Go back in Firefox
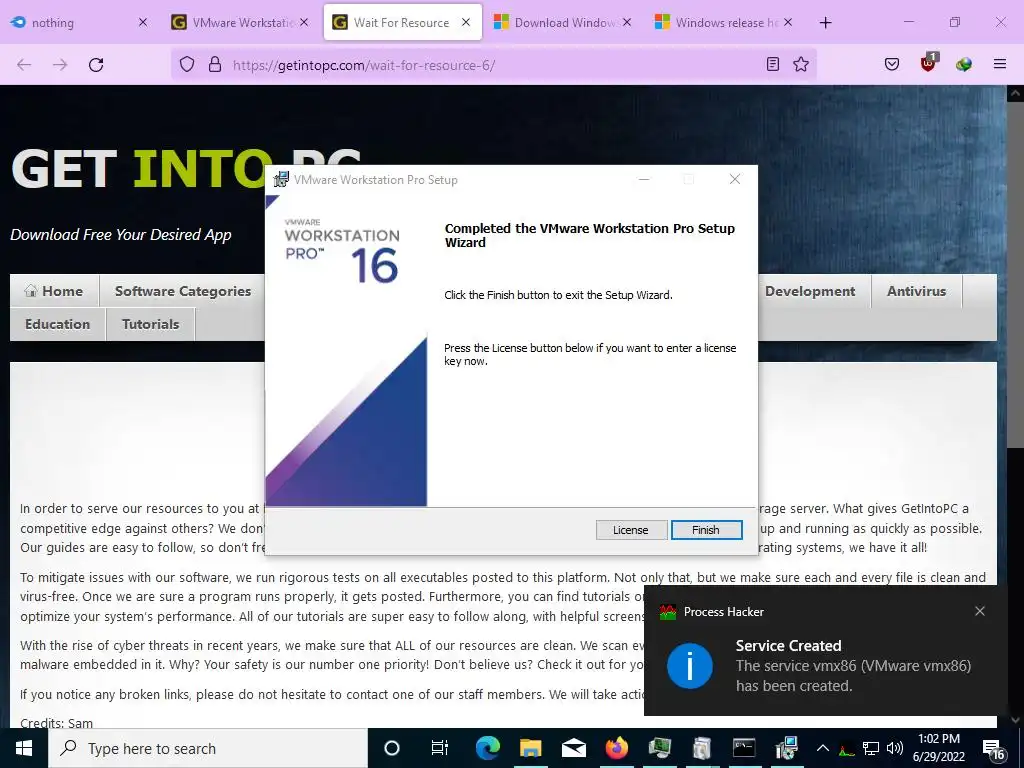The image size is (1024, 768). 24,65
